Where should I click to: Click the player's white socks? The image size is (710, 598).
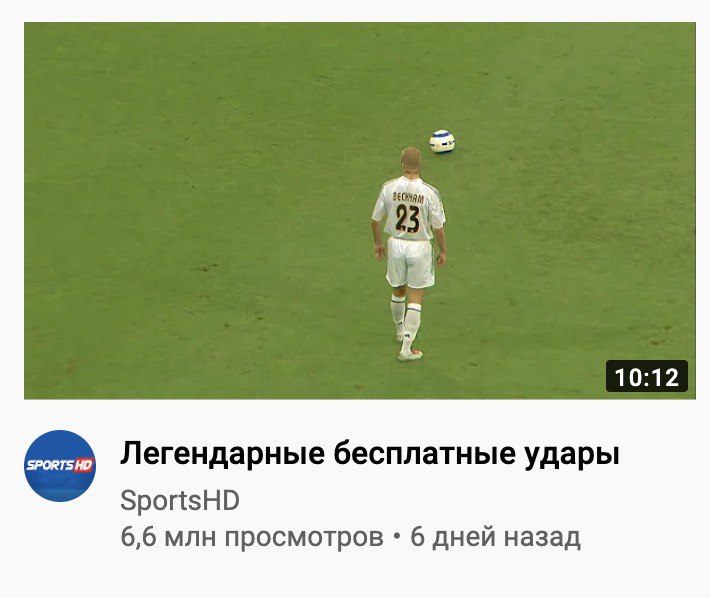pyautogui.click(x=406, y=319)
